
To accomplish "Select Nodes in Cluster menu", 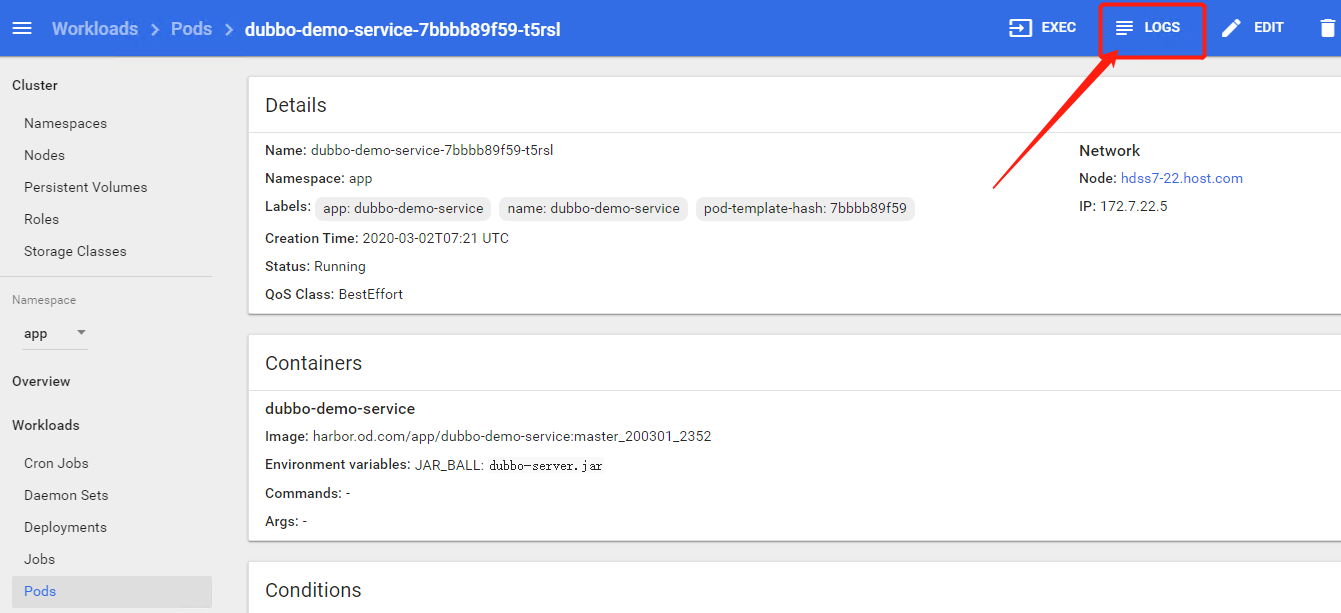I will (44, 155).
